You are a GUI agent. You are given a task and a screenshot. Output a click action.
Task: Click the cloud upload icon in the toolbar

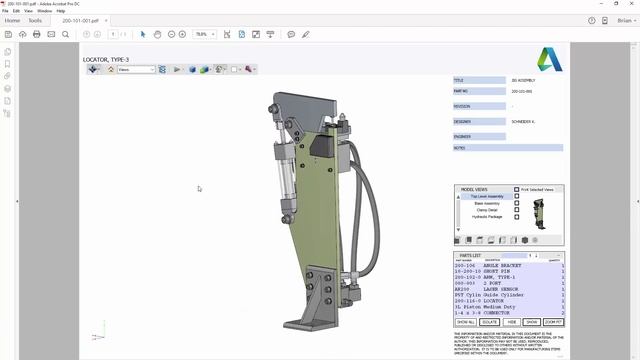(x=22, y=34)
